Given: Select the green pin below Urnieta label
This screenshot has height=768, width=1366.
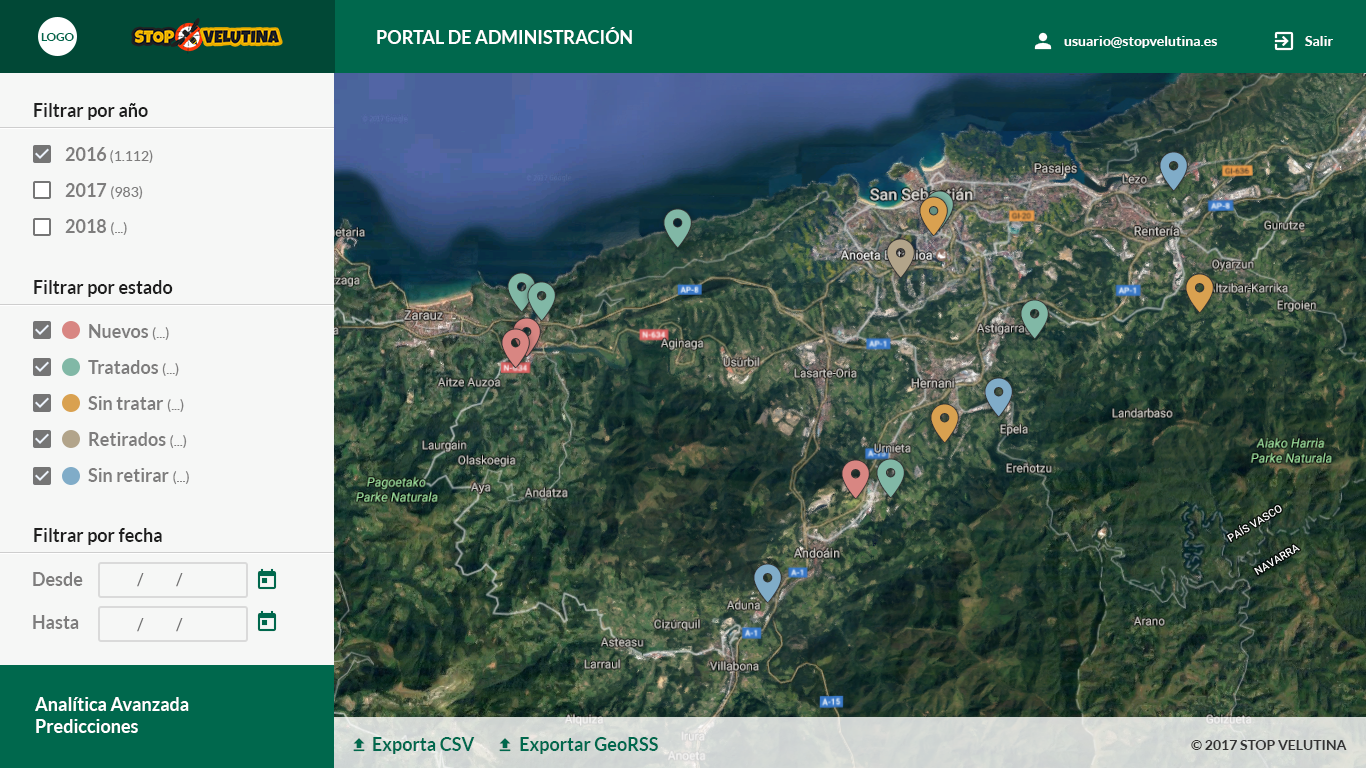Looking at the screenshot, I should 890,476.
